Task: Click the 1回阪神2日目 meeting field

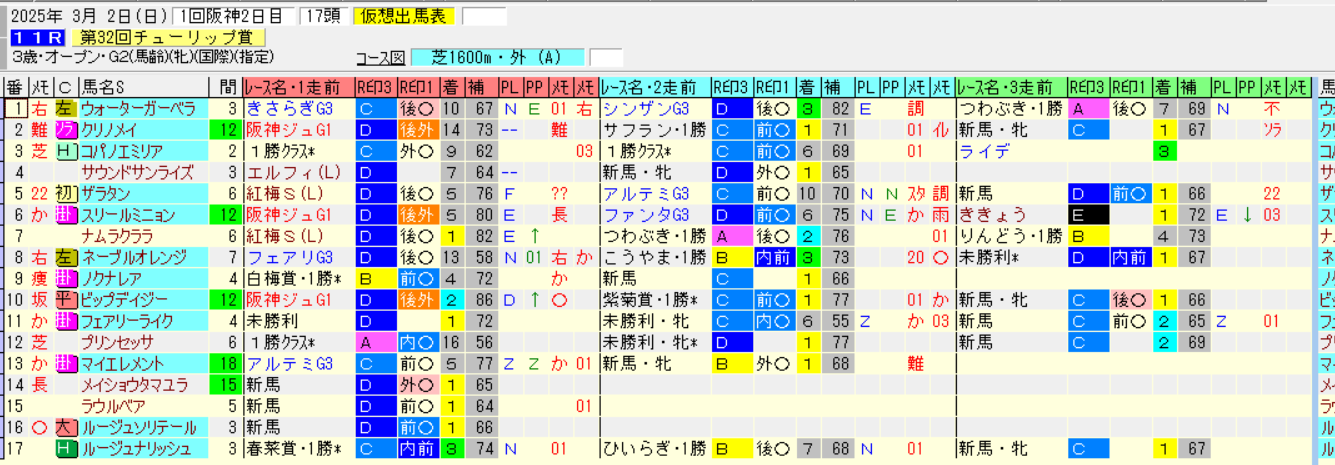Action: click(233, 16)
